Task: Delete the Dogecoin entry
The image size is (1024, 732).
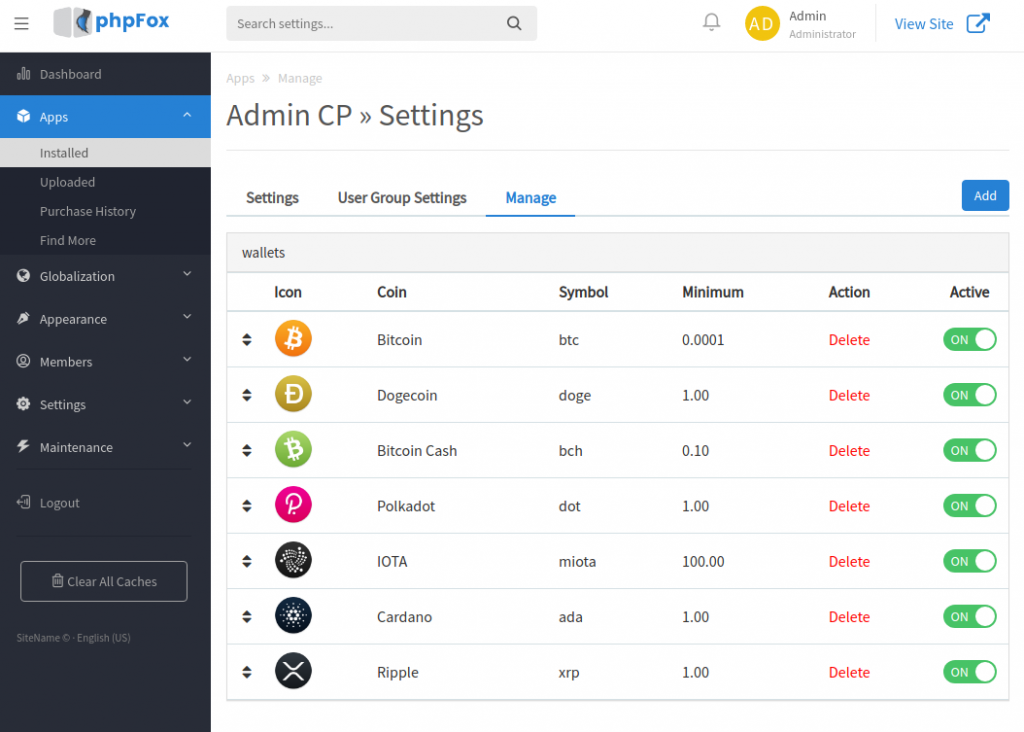Action: (849, 394)
